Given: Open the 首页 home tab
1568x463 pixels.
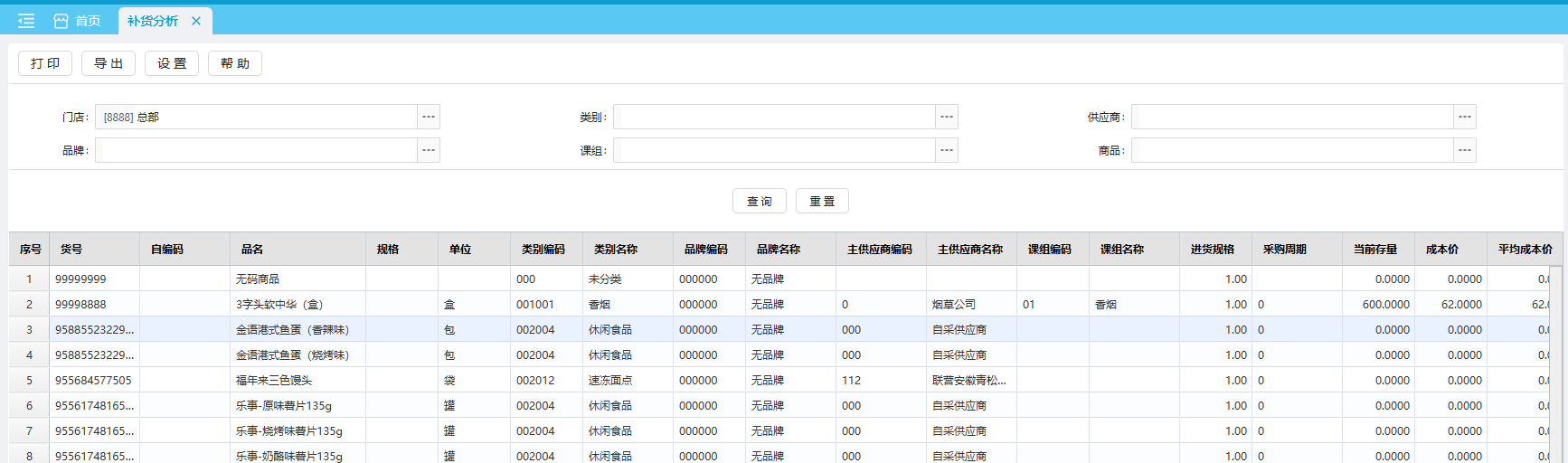Looking at the screenshot, I should coord(78,21).
